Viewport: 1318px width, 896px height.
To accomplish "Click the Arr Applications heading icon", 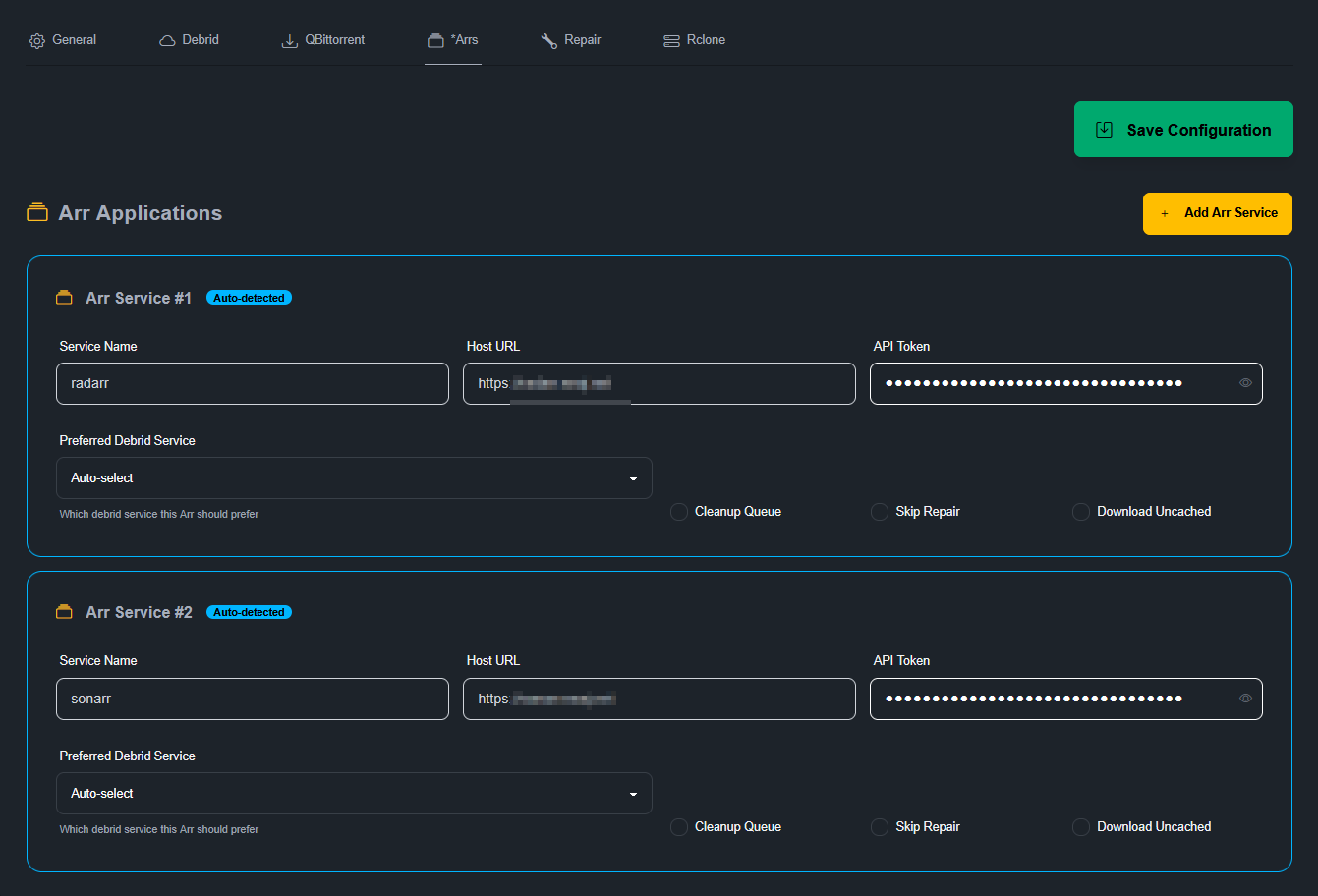I will [37, 212].
